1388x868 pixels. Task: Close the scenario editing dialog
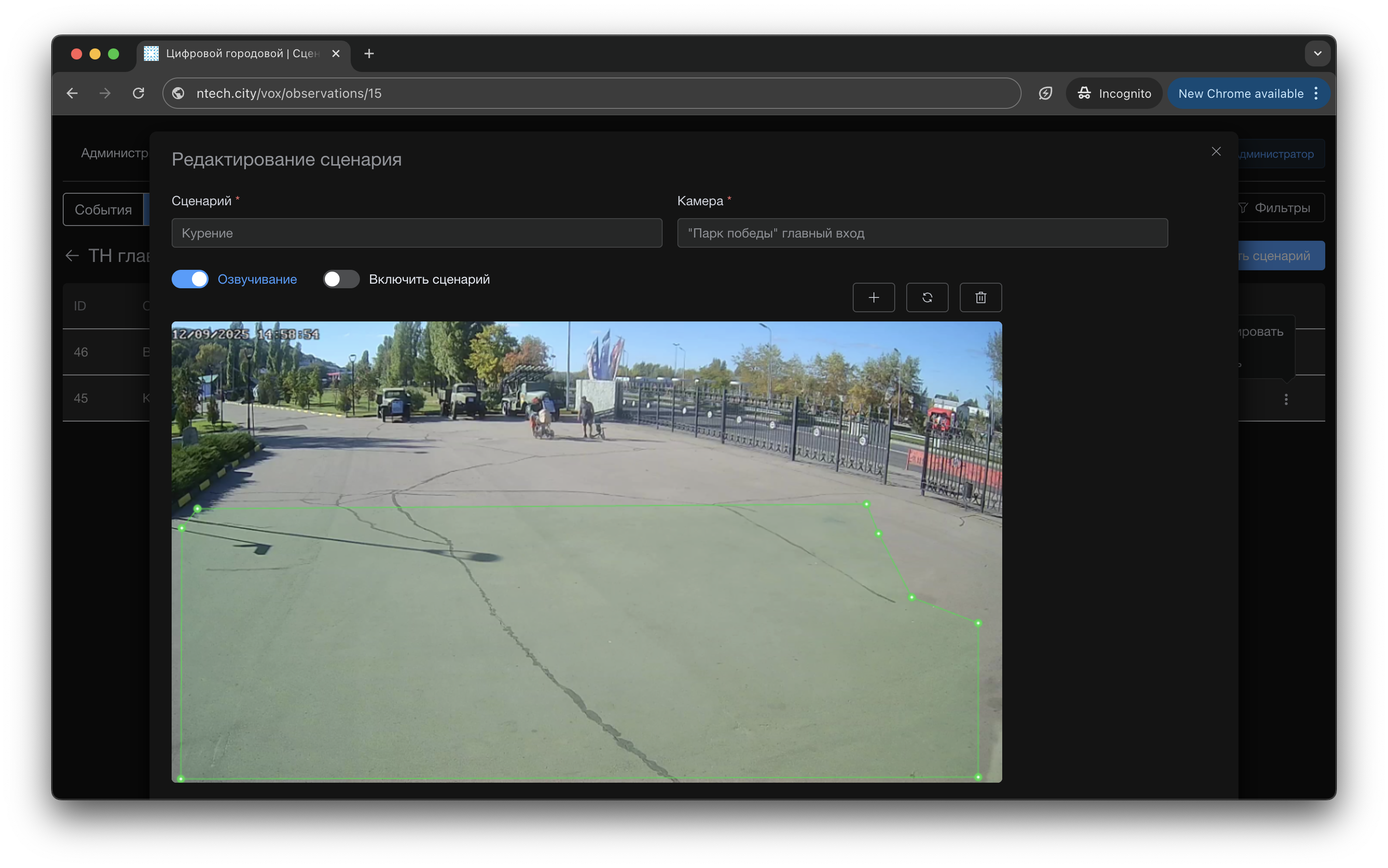click(1216, 152)
